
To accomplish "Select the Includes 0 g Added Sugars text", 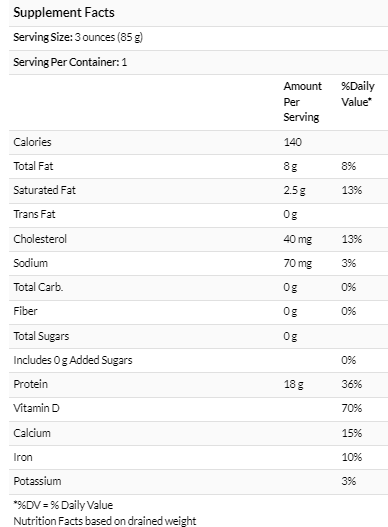I will click(73, 360).
